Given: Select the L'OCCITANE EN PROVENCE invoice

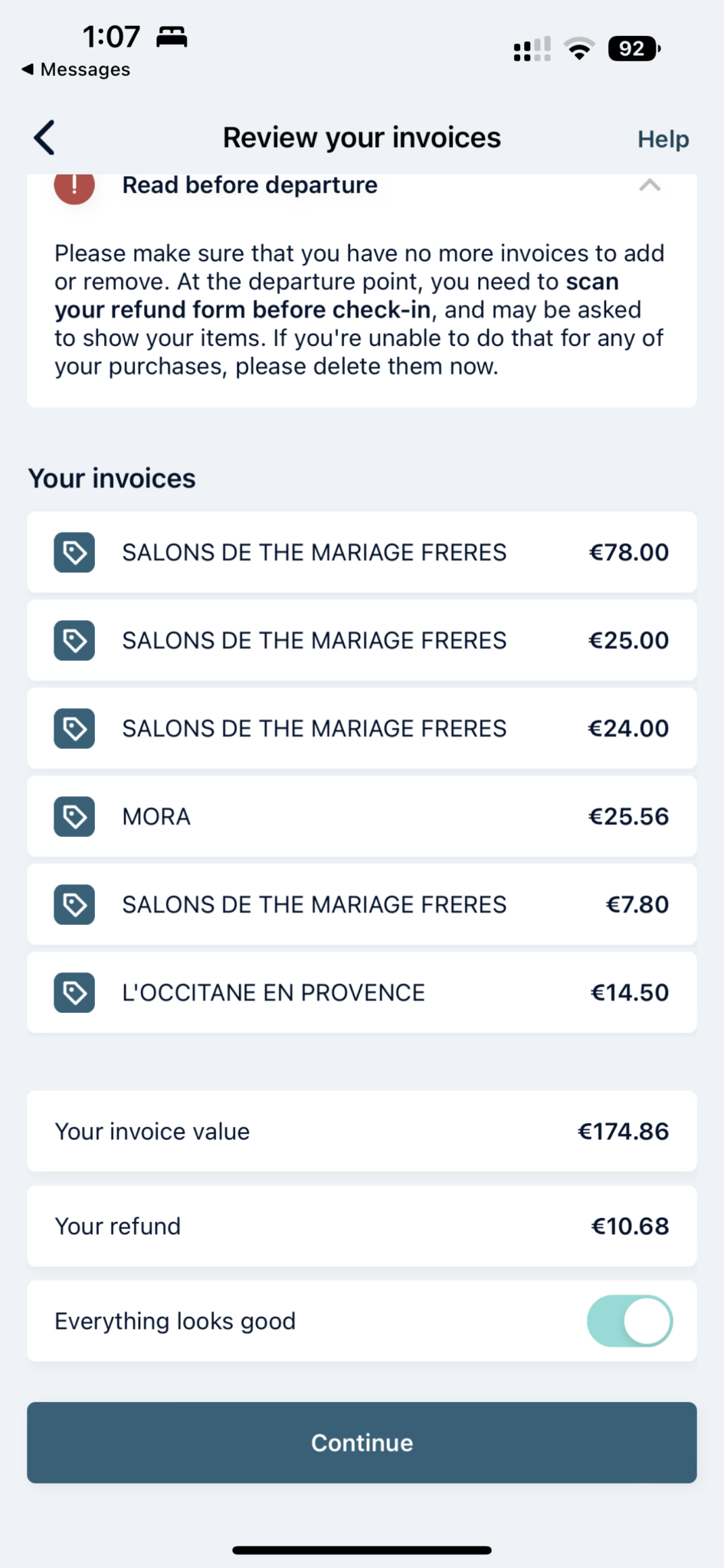Looking at the screenshot, I should tap(362, 992).
